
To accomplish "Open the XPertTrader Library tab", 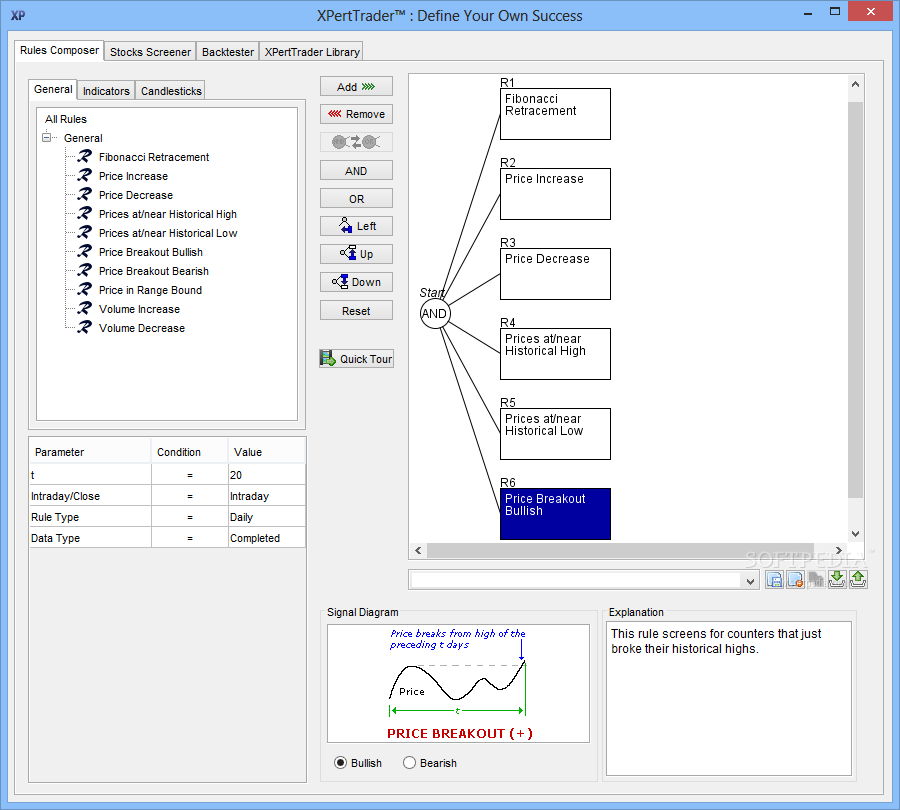I will [312, 52].
